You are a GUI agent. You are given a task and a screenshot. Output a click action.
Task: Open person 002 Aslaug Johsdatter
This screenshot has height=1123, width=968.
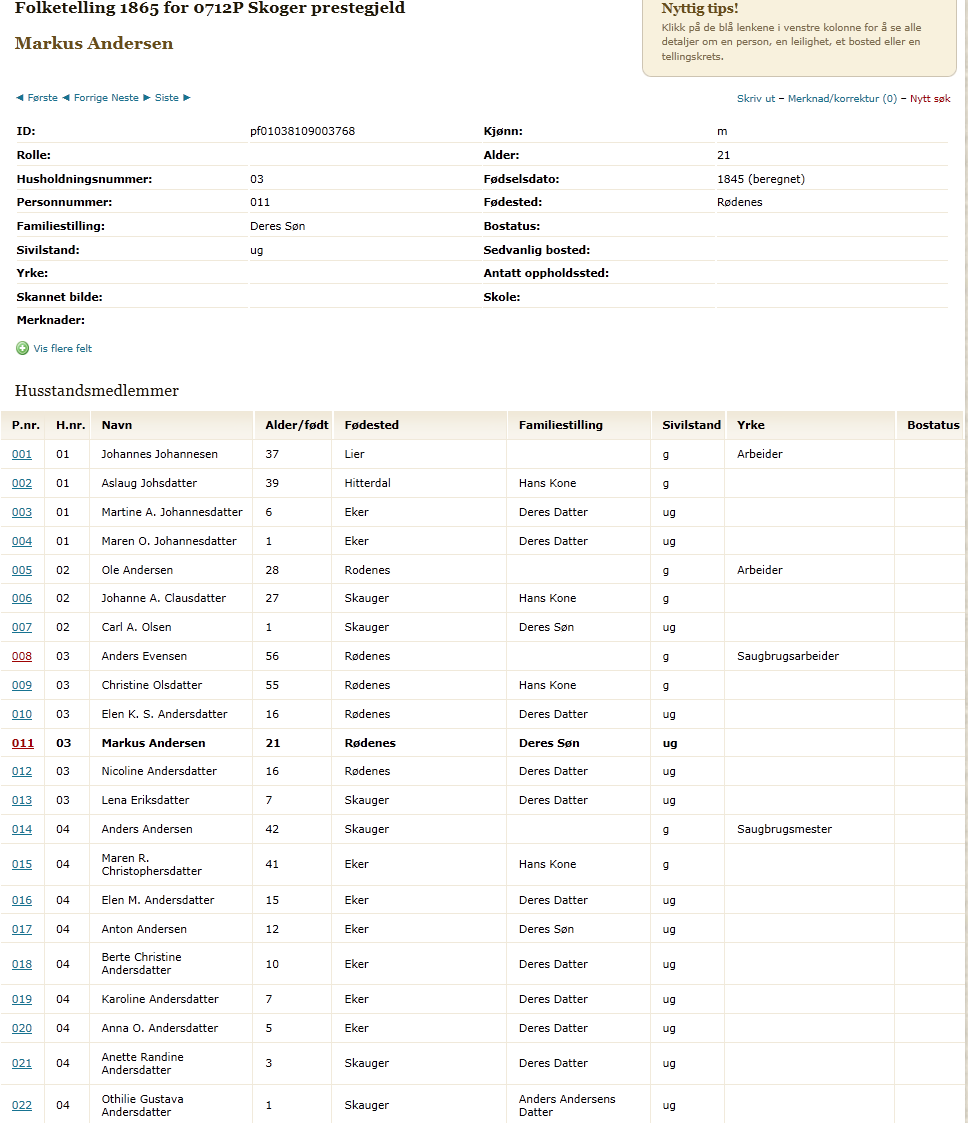(x=22, y=483)
